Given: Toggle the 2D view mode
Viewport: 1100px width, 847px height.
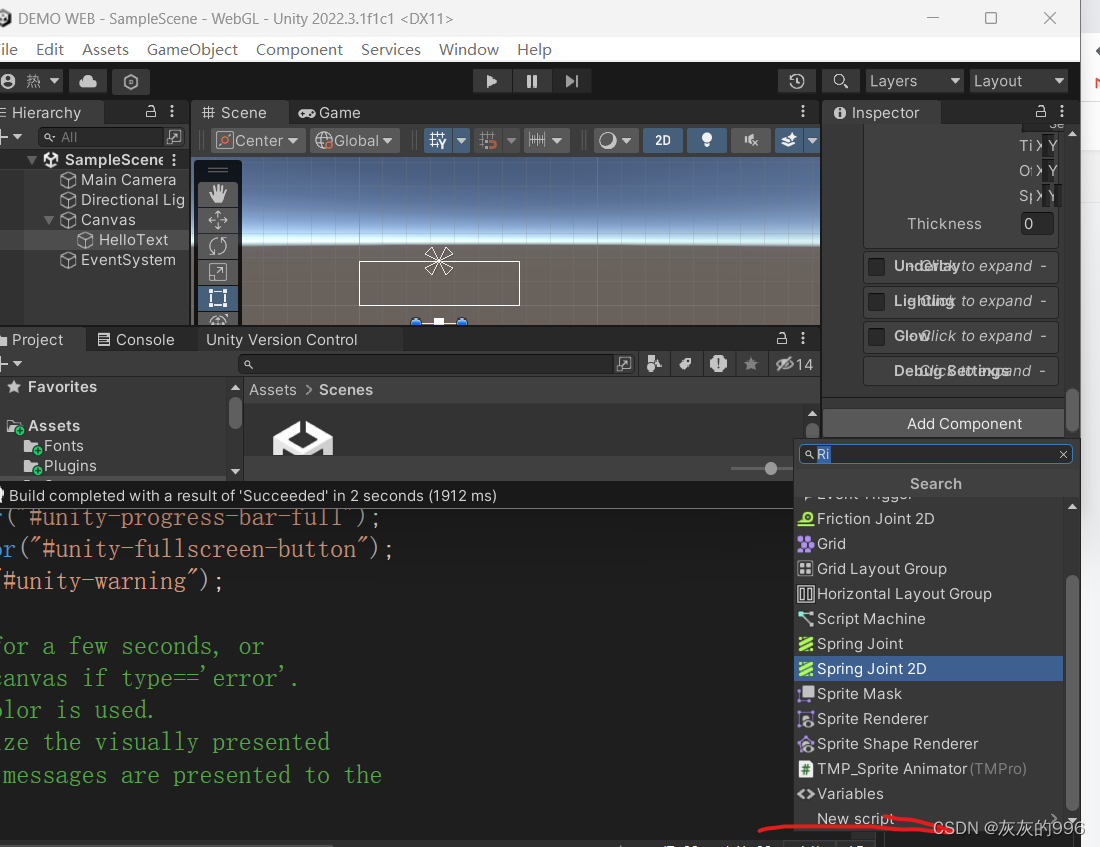Looking at the screenshot, I should [663, 140].
